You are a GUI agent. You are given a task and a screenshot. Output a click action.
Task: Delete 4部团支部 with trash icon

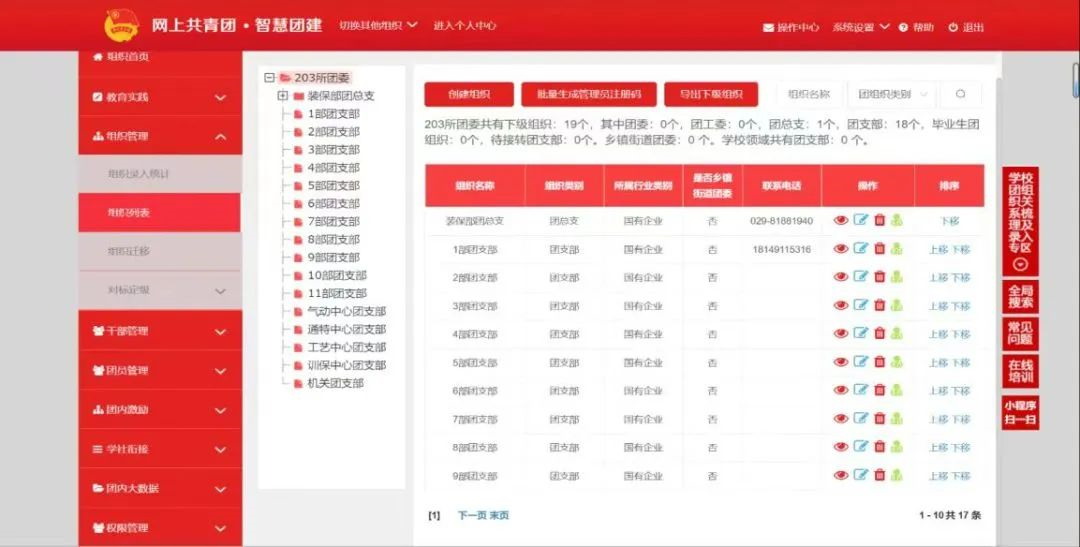[880, 333]
